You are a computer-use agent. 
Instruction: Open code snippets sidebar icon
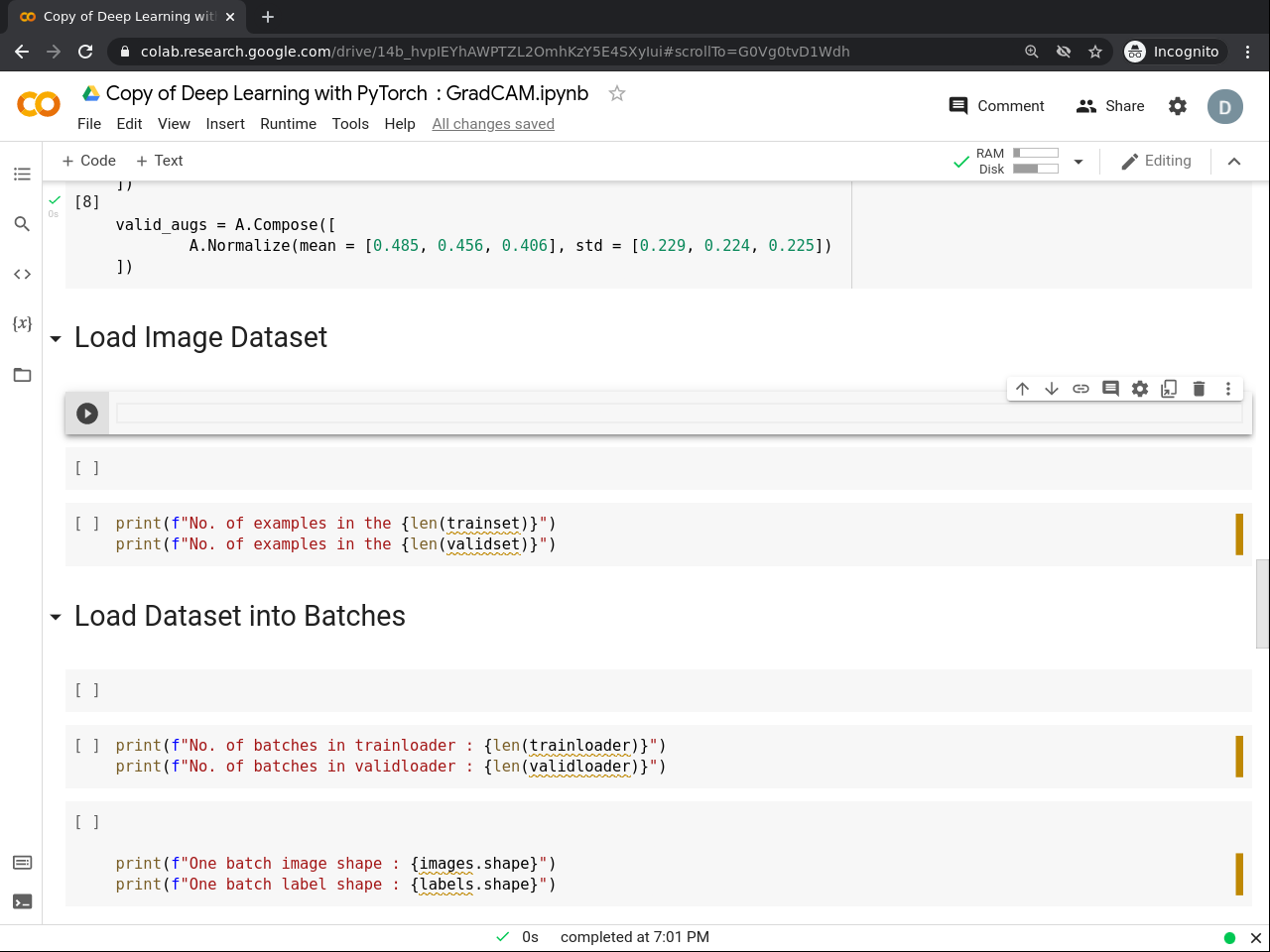click(22, 275)
